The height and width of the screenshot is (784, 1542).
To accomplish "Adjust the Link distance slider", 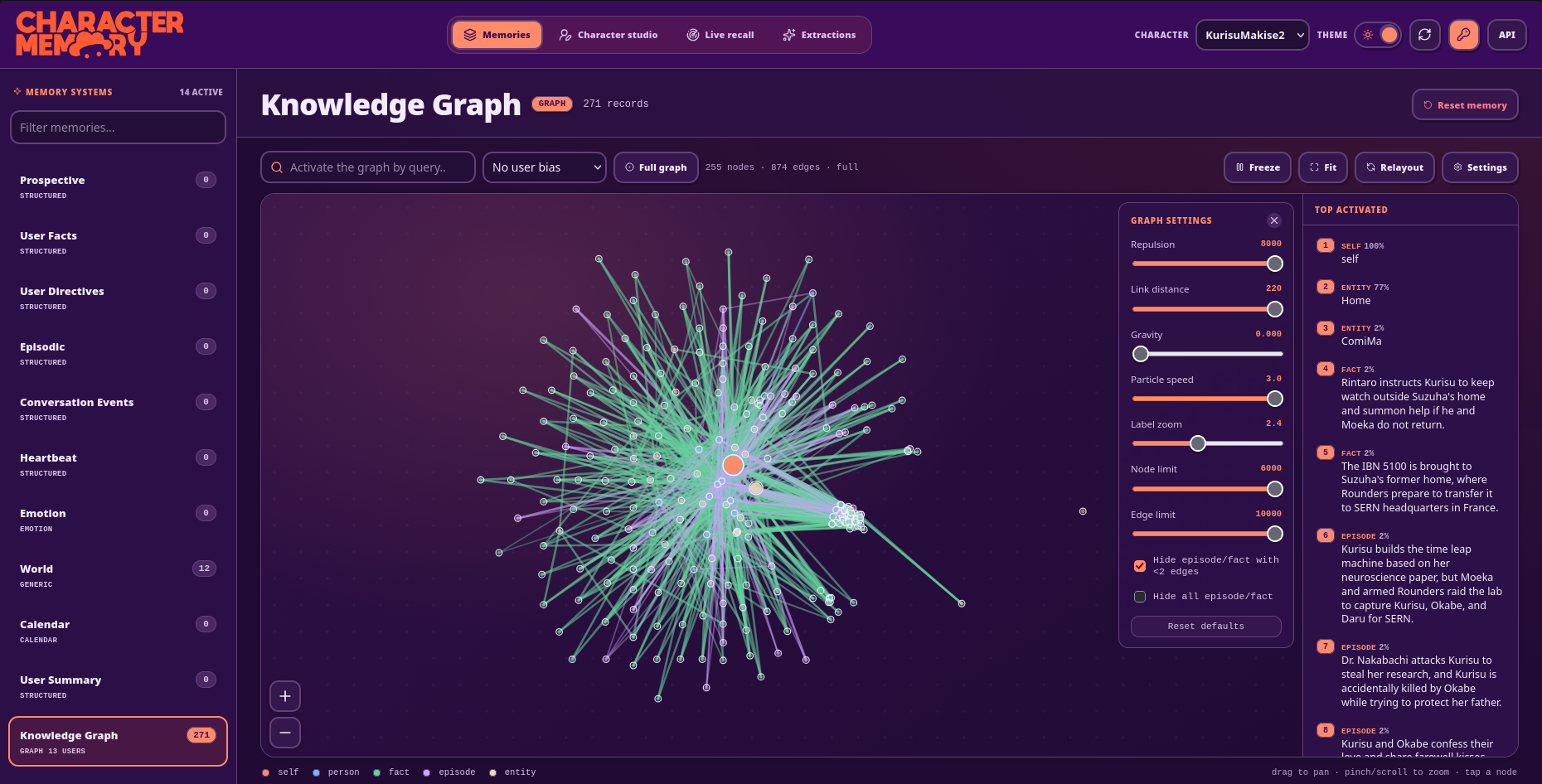I will click(1207, 309).
